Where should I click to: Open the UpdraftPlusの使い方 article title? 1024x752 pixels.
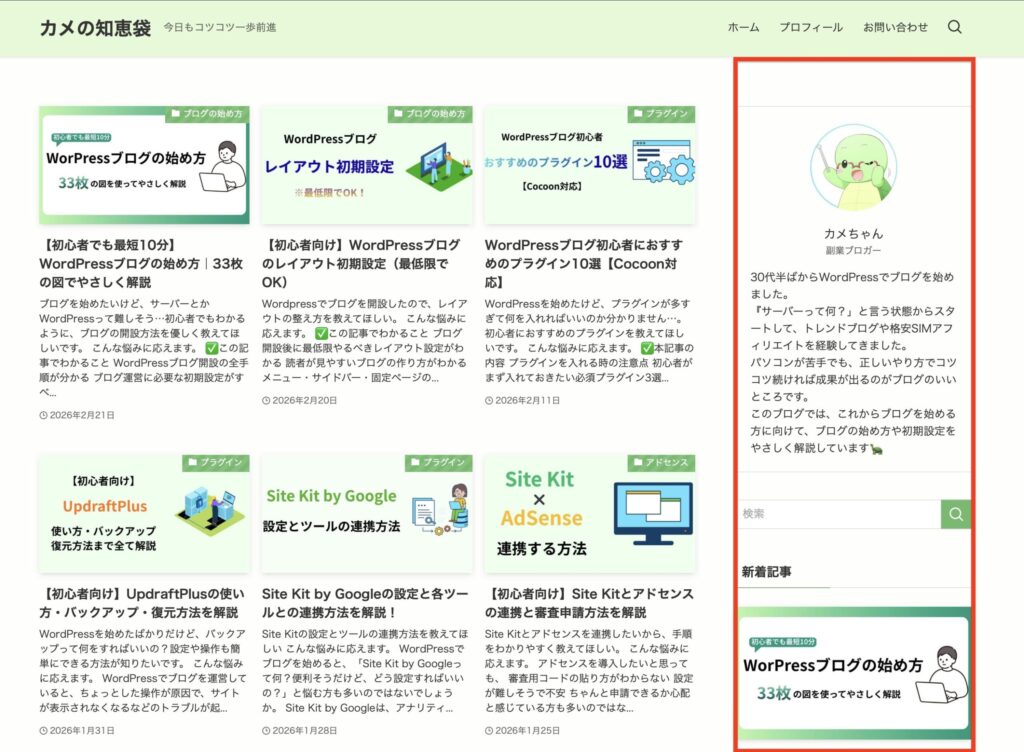click(x=141, y=603)
